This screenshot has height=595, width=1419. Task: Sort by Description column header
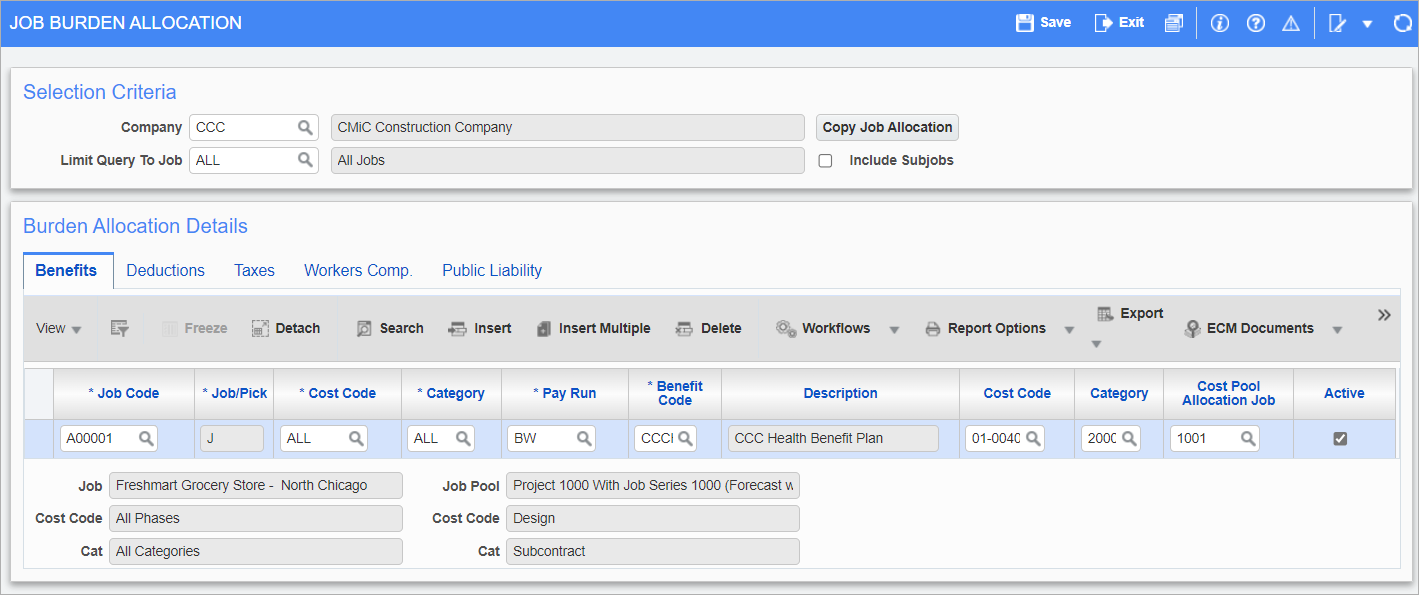[x=840, y=393]
